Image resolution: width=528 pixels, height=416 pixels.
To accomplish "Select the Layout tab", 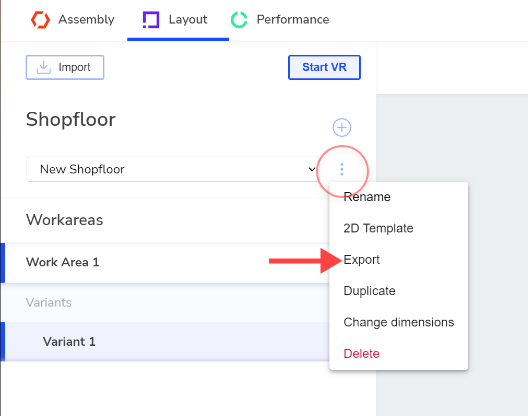I will [x=178, y=20].
